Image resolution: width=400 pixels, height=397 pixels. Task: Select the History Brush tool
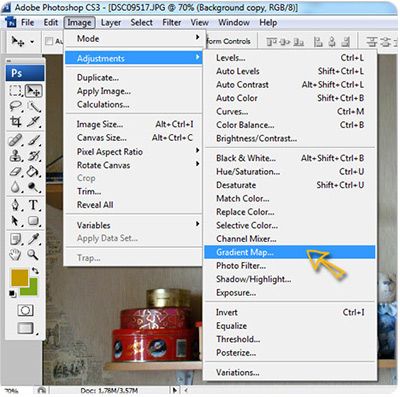(x=34, y=156)
